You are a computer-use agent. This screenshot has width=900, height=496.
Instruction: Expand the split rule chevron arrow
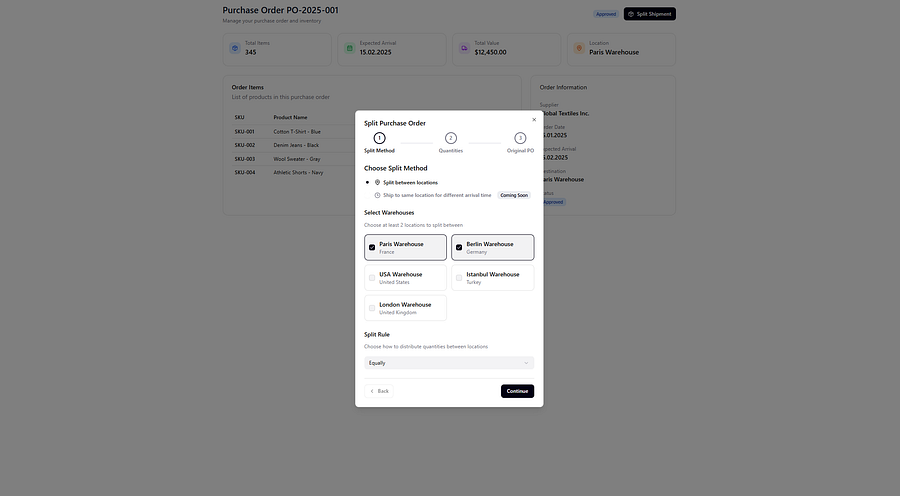(x=526, y=363)
